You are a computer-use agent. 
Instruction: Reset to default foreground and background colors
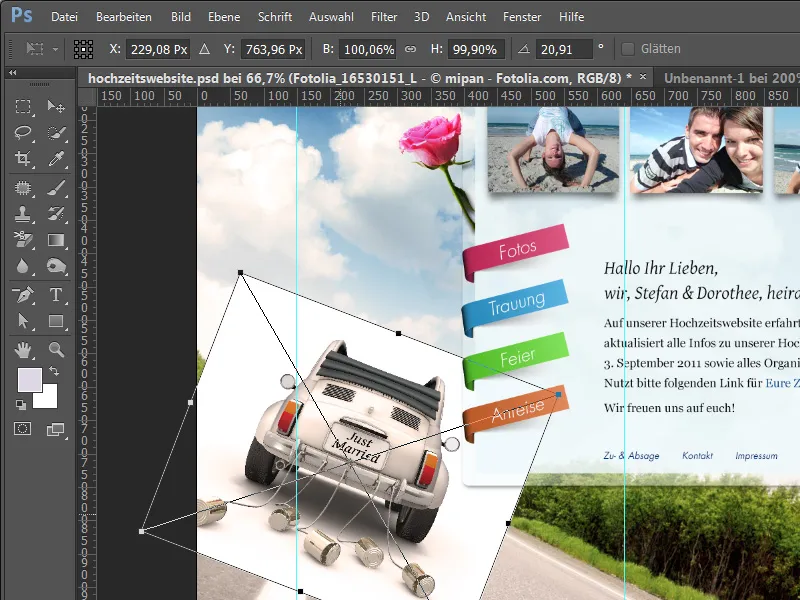pyautogui.click(x=20, y=405)
